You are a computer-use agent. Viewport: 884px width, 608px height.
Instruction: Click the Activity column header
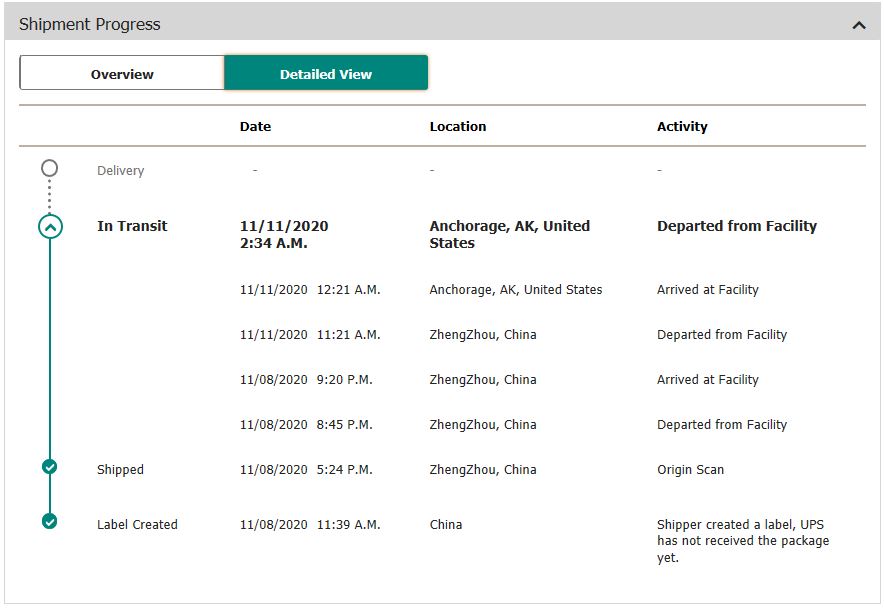tap(682, 127)
